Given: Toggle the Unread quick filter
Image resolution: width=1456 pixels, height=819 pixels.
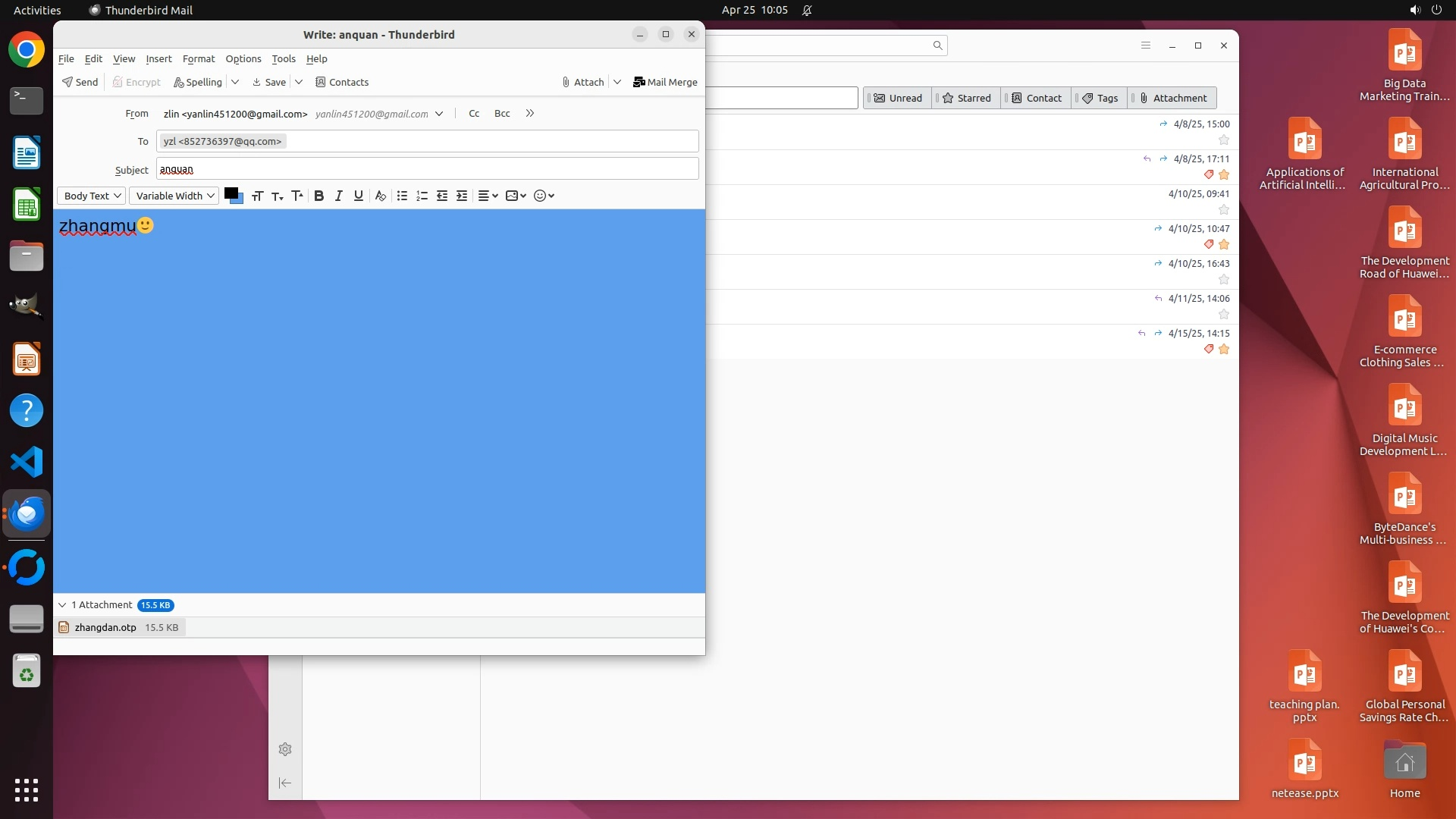Looking at the screenshot, I should pyautogui.click(x=898, y=98).
